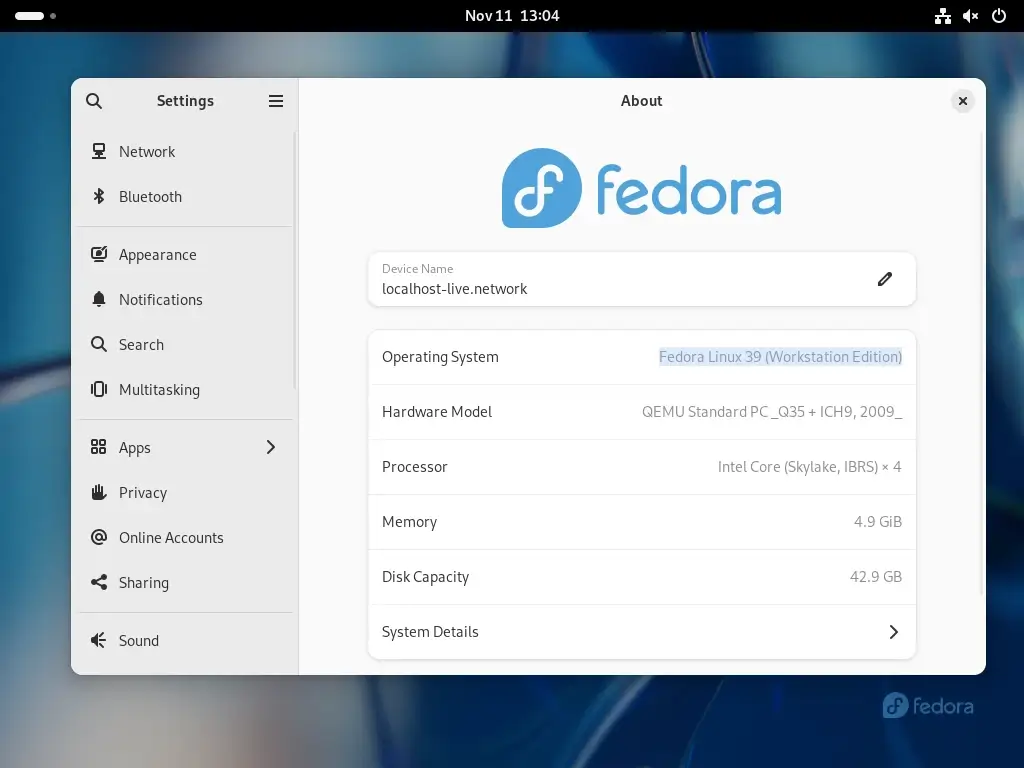The height and width of the screenshot is (768, 1024).
Task: Open the power icon in top bar
Action: 999,16
